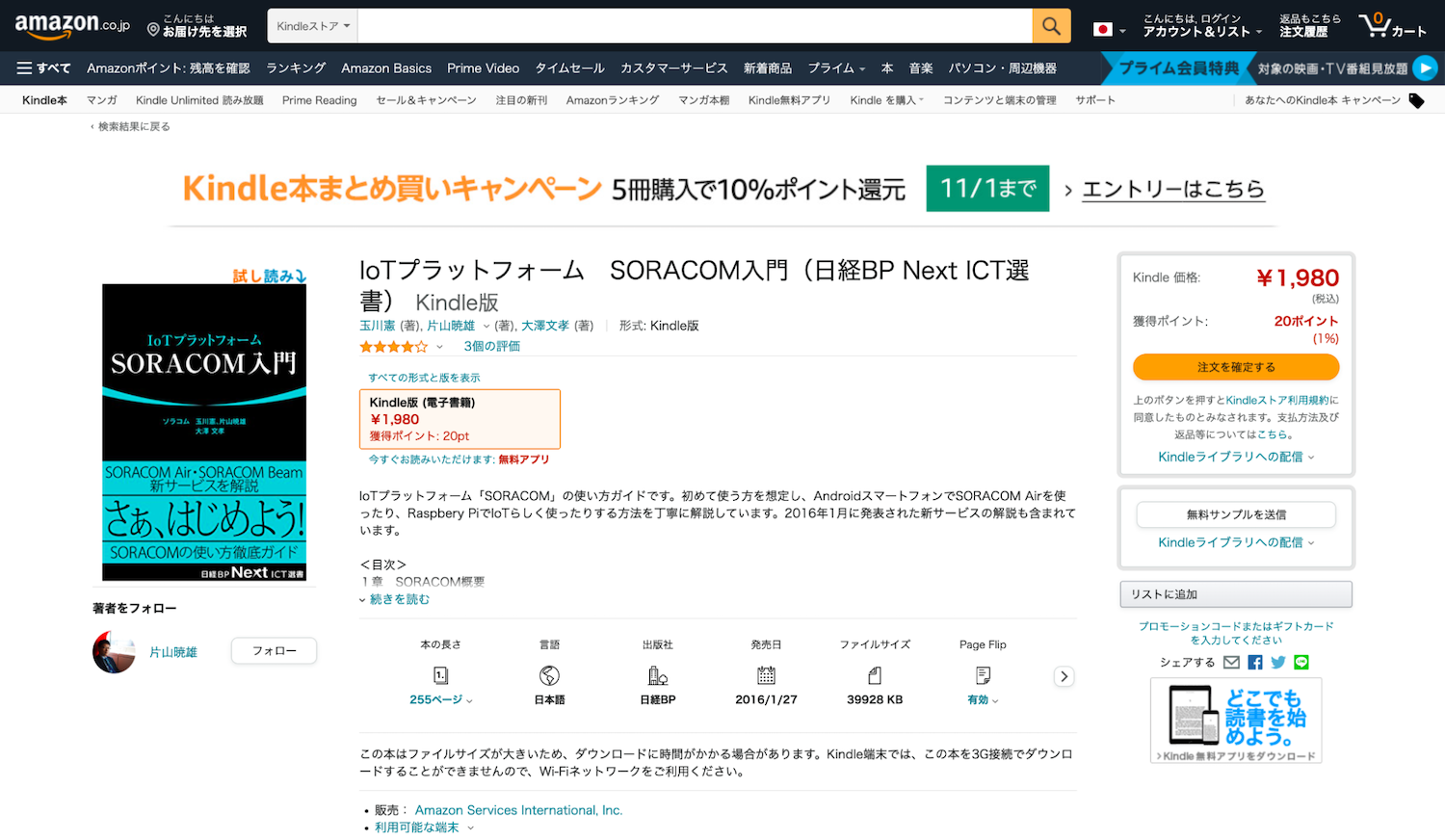Open プロモーションコードまたはギフトカード link

[x=1236, y=633]
